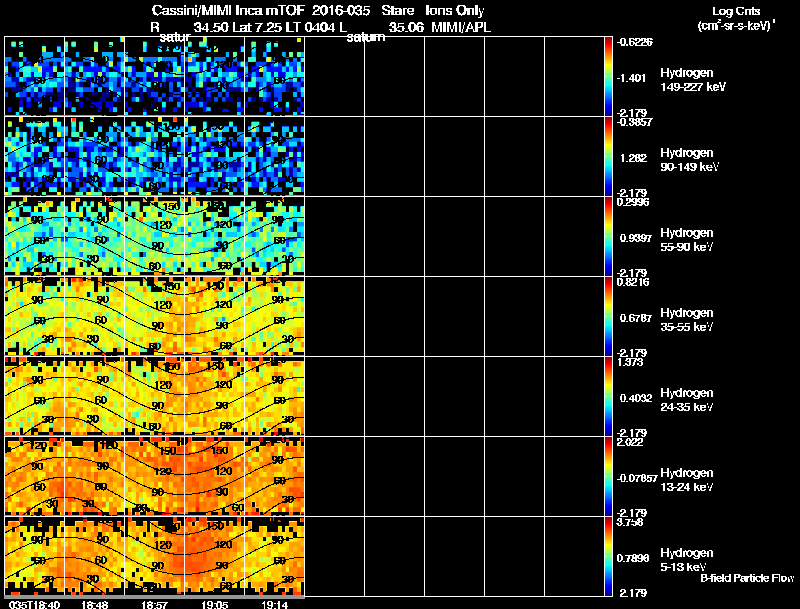Click the color bar beside 149-227 keV

(608, 77)
